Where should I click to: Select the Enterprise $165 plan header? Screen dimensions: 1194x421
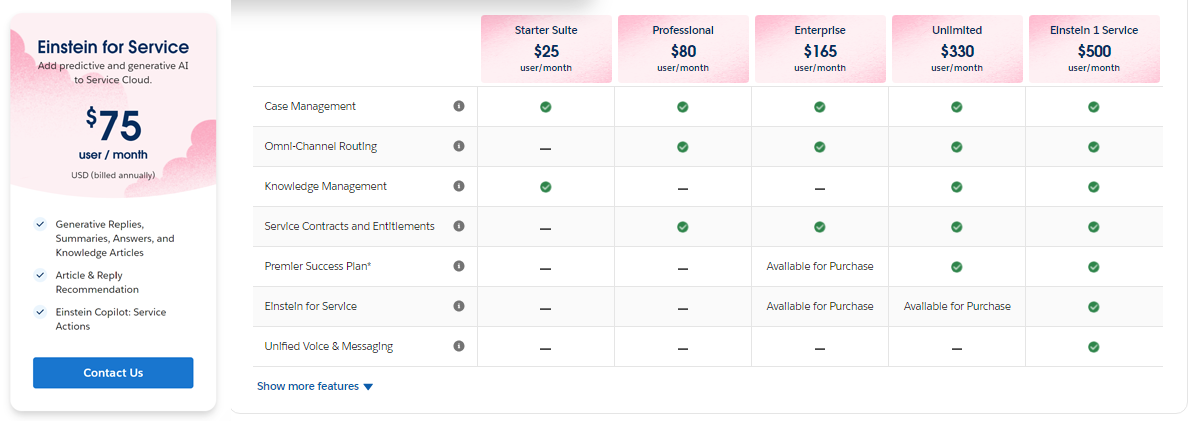tap(819, 49)
